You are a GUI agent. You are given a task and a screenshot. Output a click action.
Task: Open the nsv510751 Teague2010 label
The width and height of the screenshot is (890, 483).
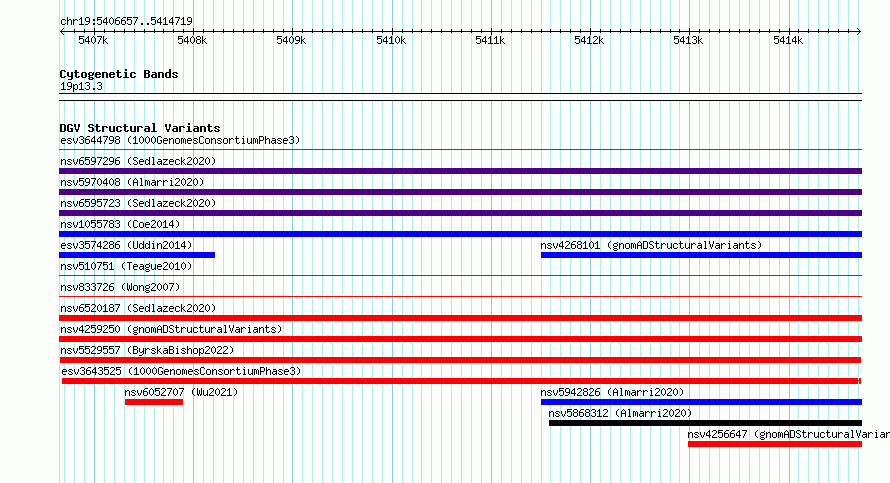point(126,266)
